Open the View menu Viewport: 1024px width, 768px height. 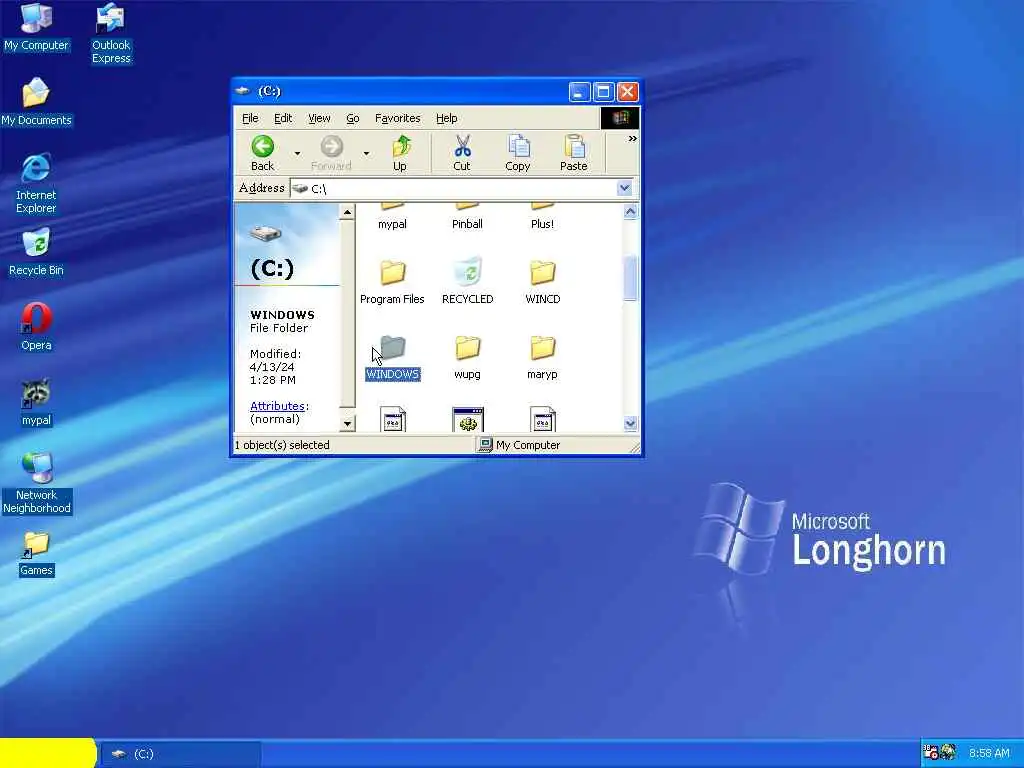tap(319, 118)
